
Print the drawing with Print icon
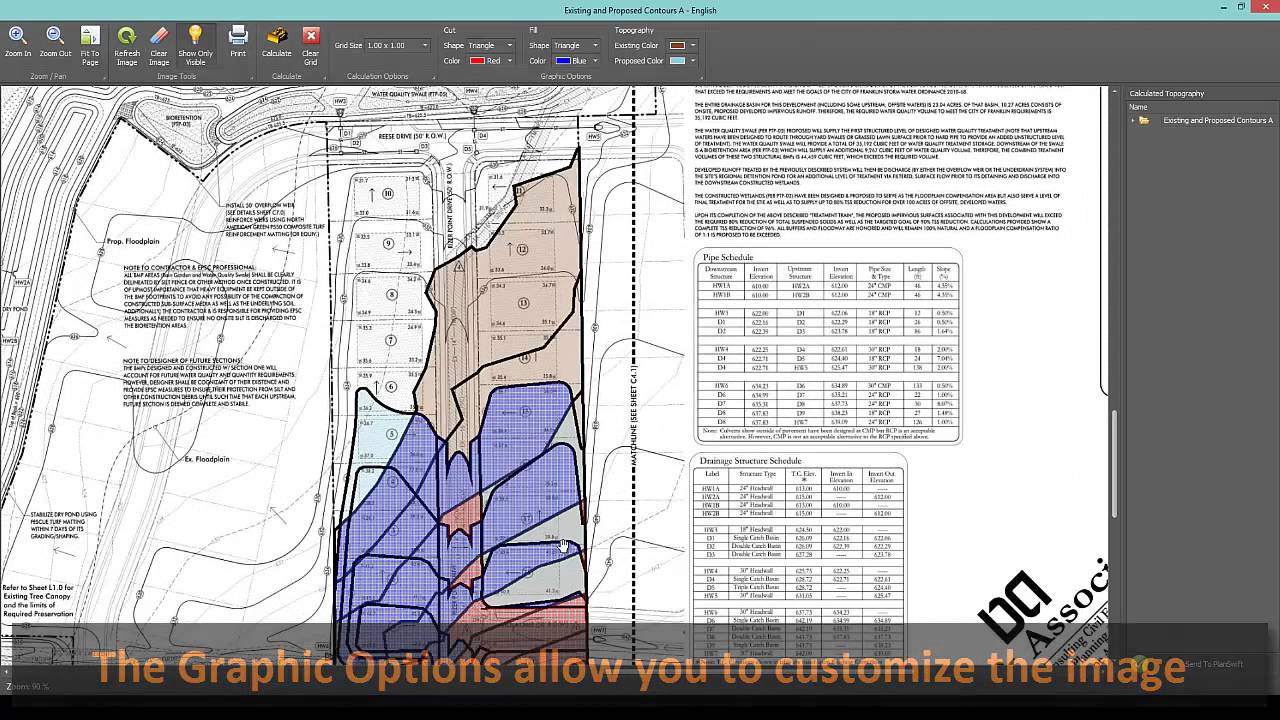[x=238, y=41]
